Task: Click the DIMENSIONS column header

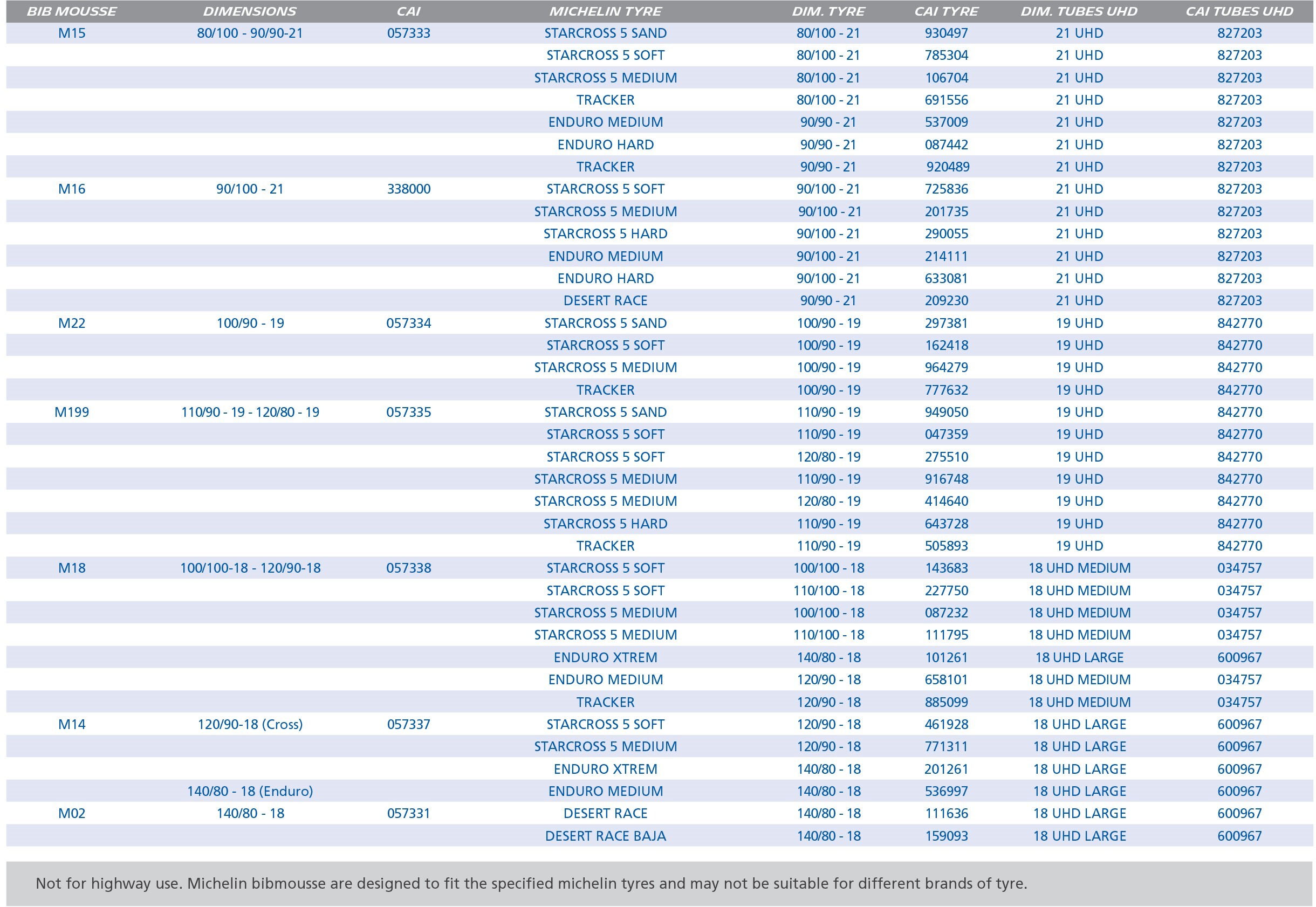Action: (250, 11)
